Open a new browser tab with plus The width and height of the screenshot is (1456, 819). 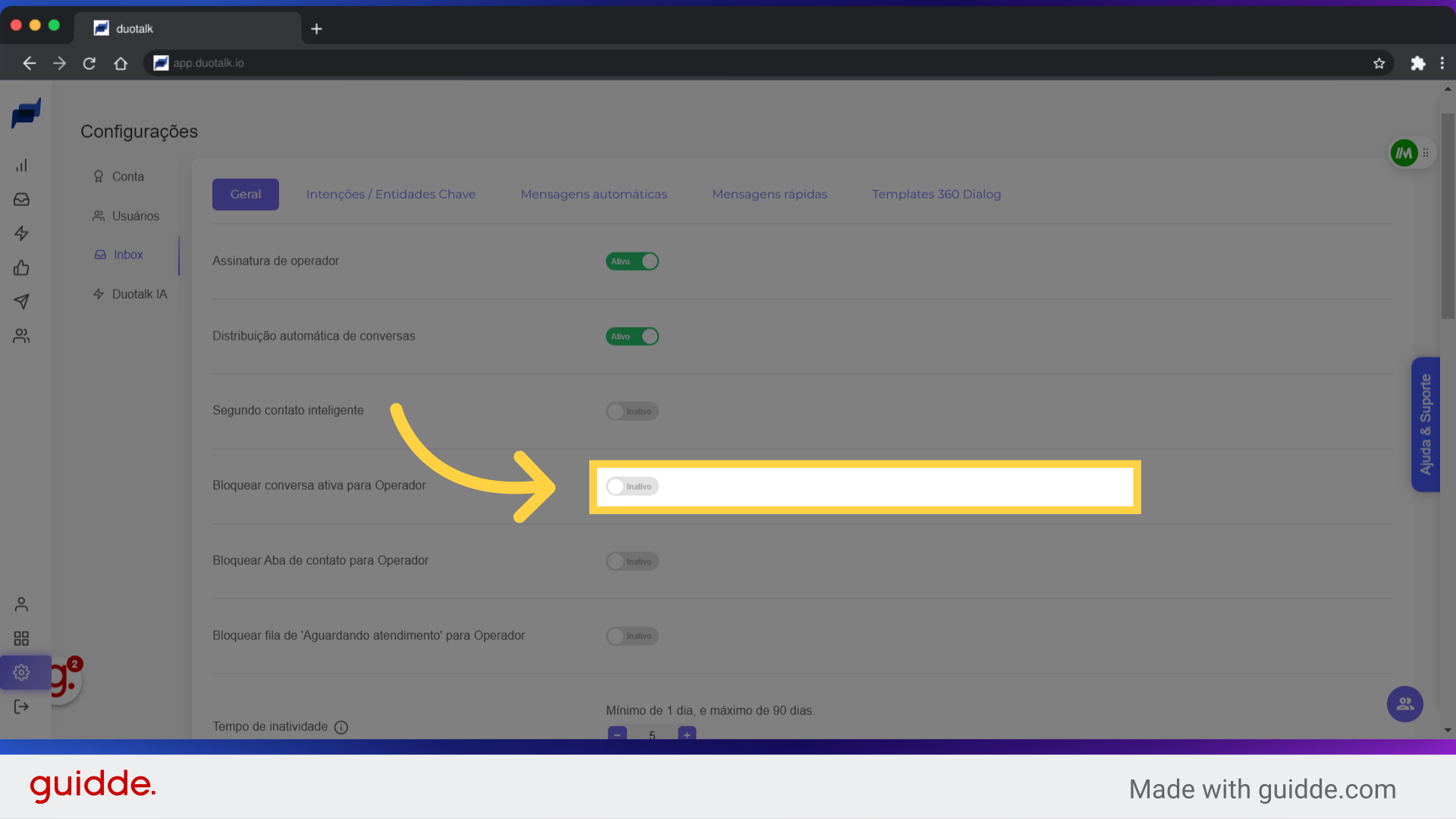tap(317, 29)
